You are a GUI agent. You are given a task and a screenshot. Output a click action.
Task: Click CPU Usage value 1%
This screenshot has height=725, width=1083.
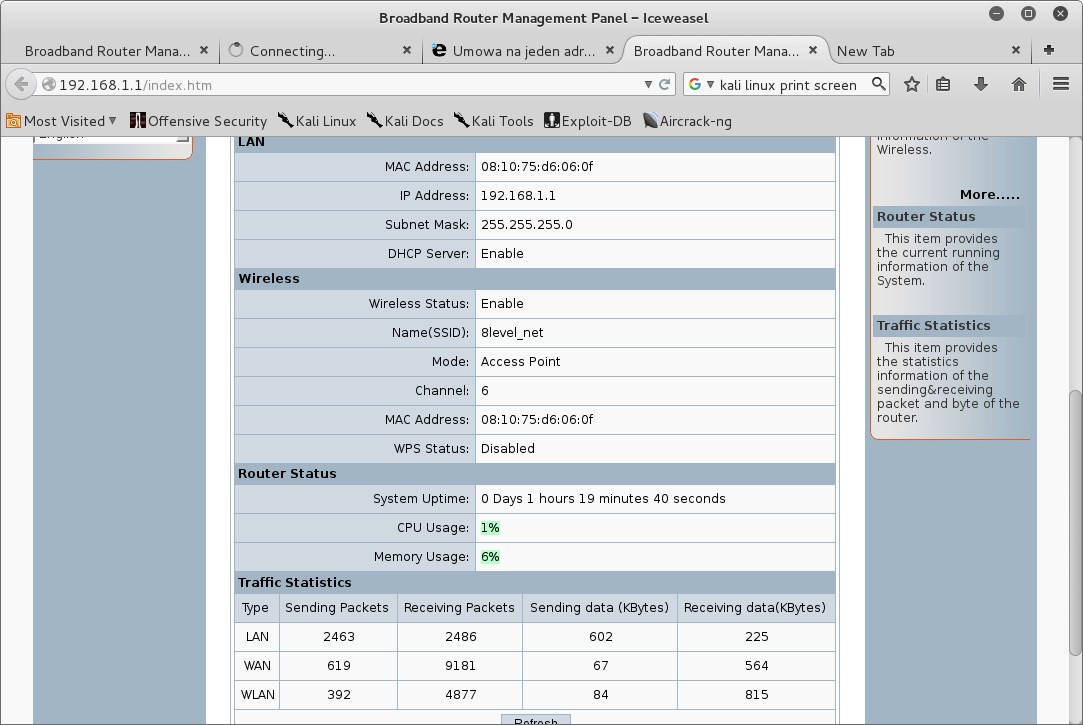pyautogui.click(x=490, y=528)
